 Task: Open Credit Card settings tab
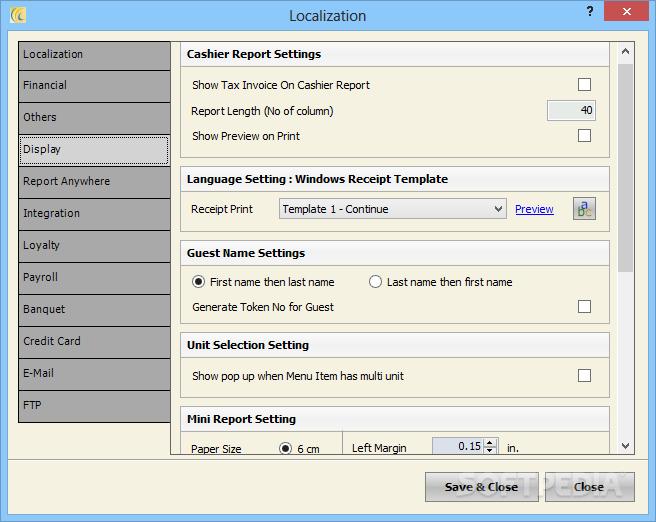[x=95, y=343]
